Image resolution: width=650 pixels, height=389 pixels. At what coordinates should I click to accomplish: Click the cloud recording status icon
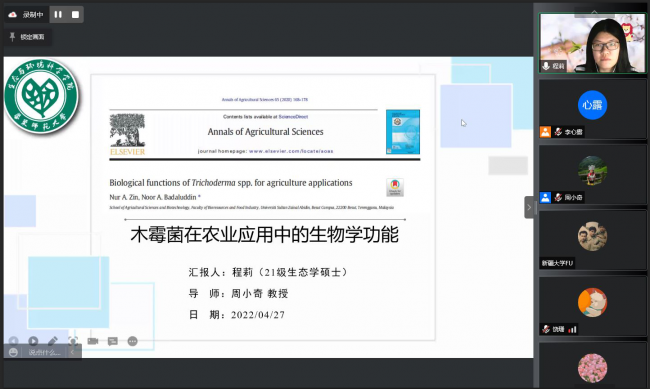coord(13,15)
